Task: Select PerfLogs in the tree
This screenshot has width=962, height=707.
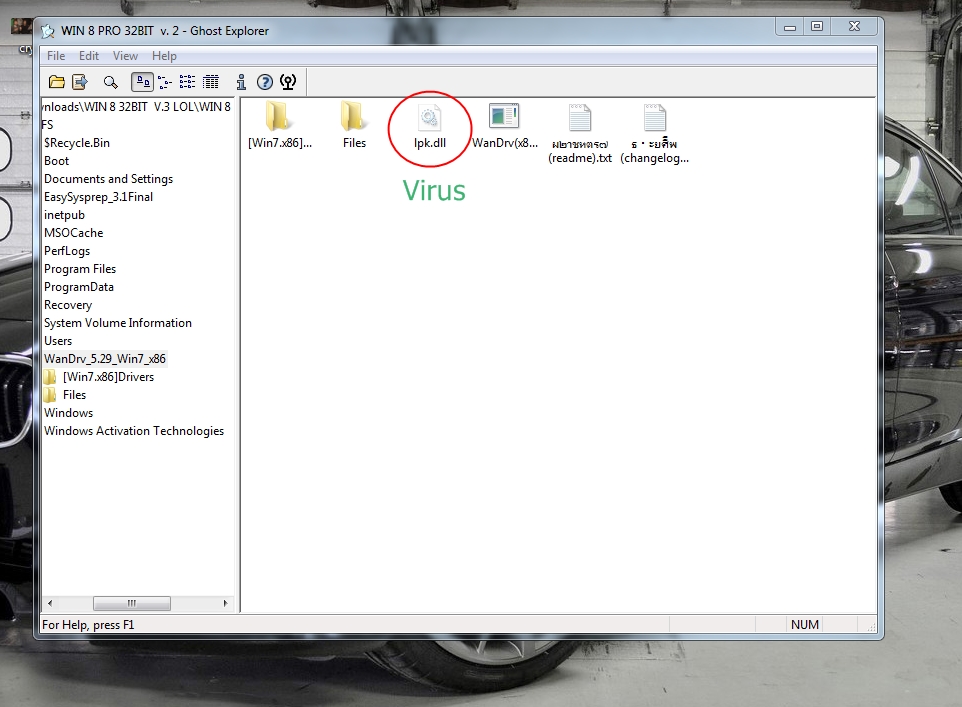Action: click(67, 251)
